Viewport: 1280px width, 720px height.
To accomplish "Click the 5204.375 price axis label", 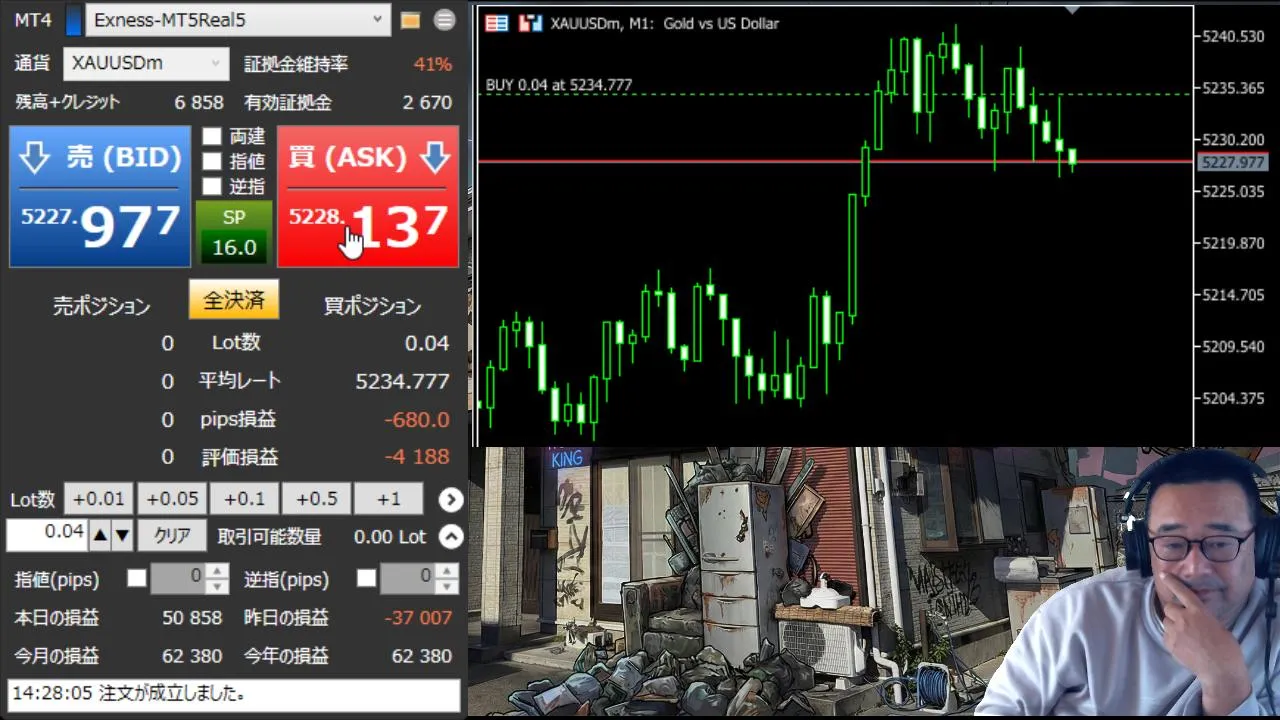I will pyautogui.click(x=1235, y=398).
